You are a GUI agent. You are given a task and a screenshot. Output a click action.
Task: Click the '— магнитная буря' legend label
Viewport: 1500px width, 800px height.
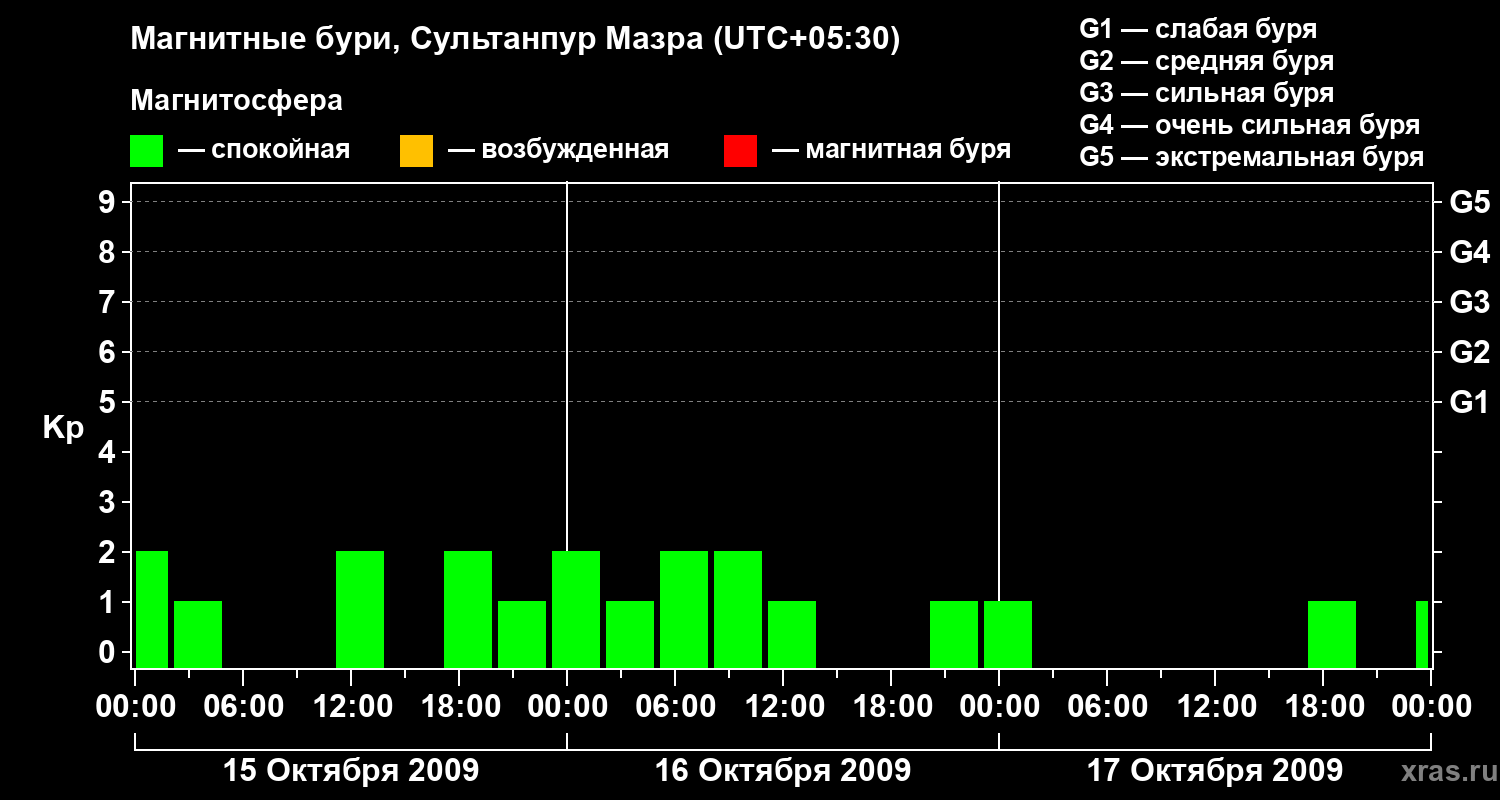coord(892,151)
